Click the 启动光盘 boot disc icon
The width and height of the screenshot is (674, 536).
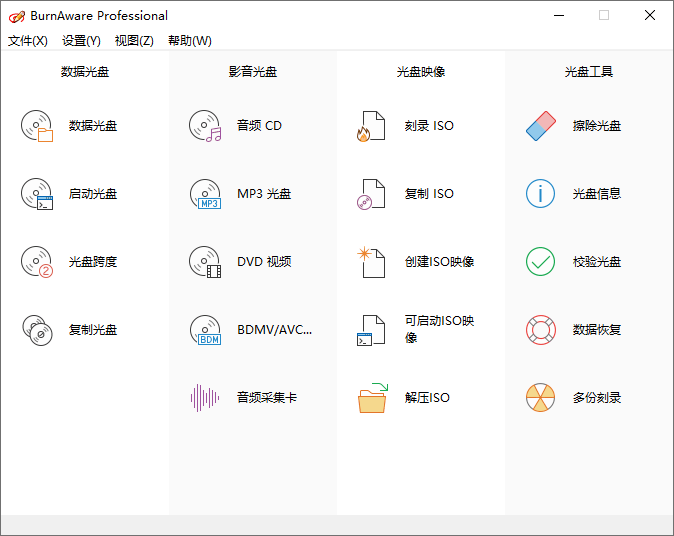tap(37, 194)
